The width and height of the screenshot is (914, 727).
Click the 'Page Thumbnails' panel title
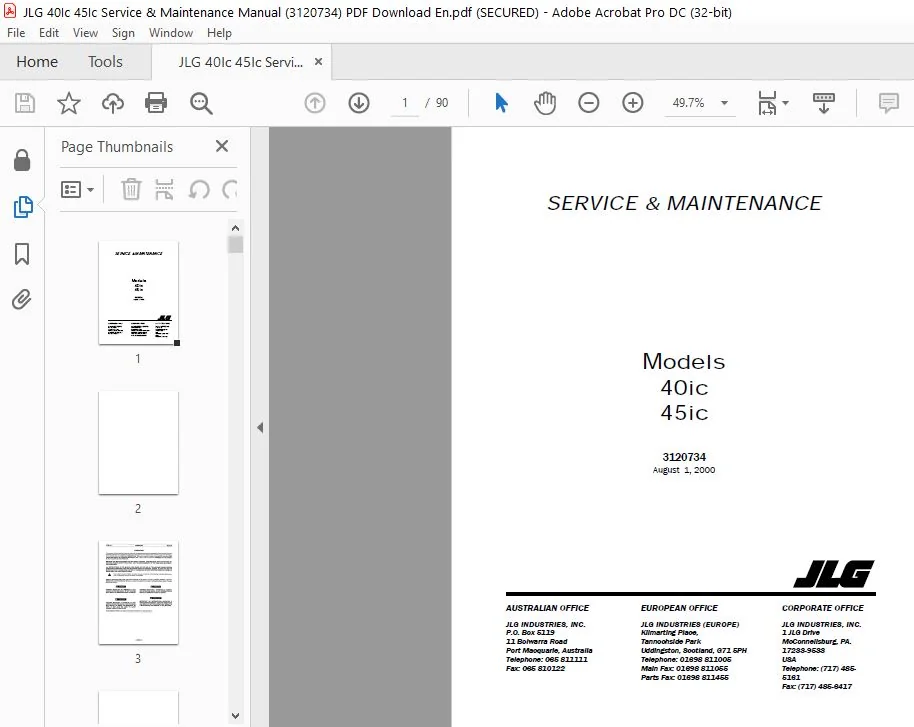coord(117,147)
